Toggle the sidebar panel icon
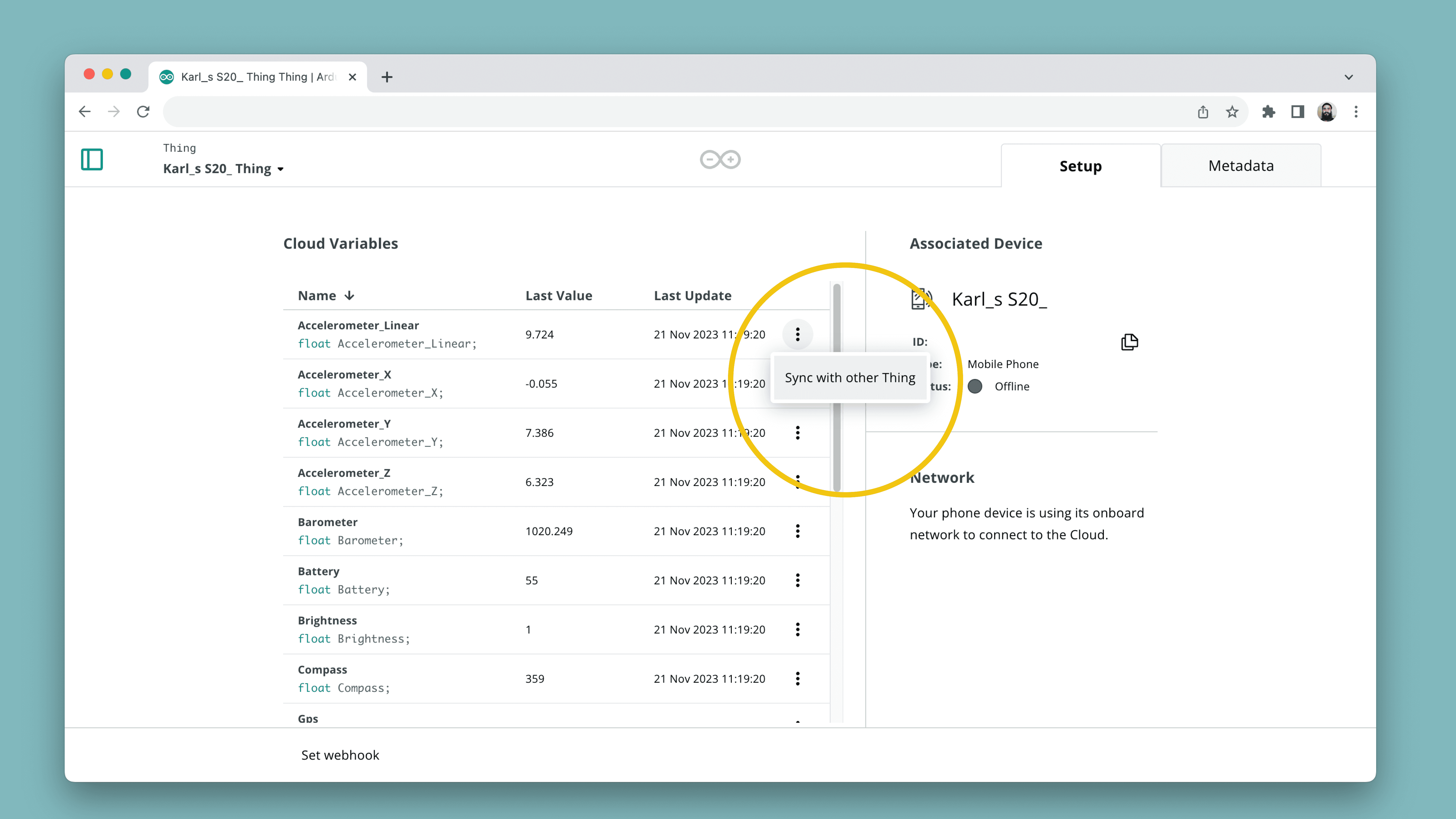 click(x=92, y=160)
